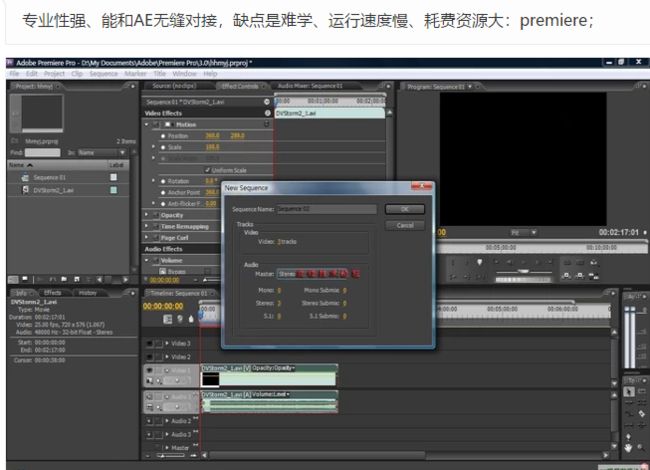Select the Razor tool in Tools panel
This screenshot has width=650, height=470.
pyautogui.click(x=641, y=414)
